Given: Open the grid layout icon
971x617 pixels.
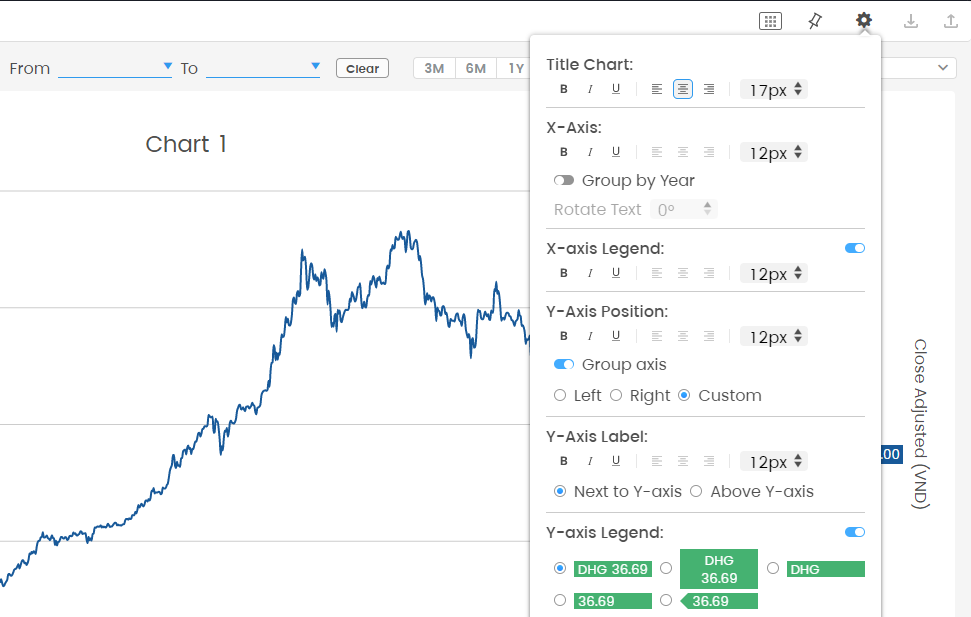Looking at the screenshot, I should tap(770, 21).
